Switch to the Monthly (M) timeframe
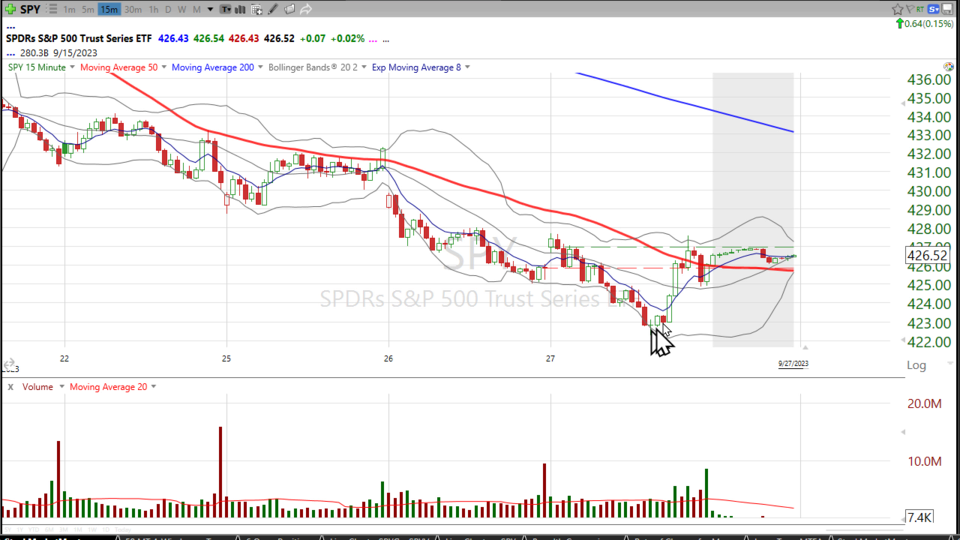 coord(197,9)
